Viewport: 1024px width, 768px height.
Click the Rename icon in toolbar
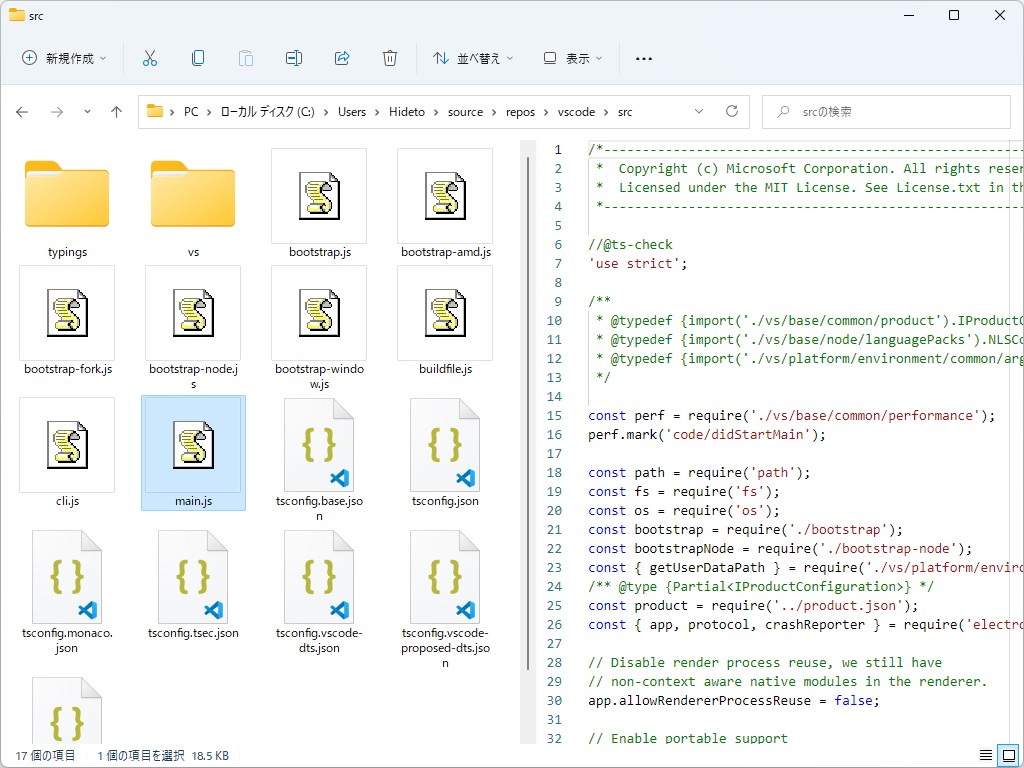pyautogui.click(x=294, y=58)
